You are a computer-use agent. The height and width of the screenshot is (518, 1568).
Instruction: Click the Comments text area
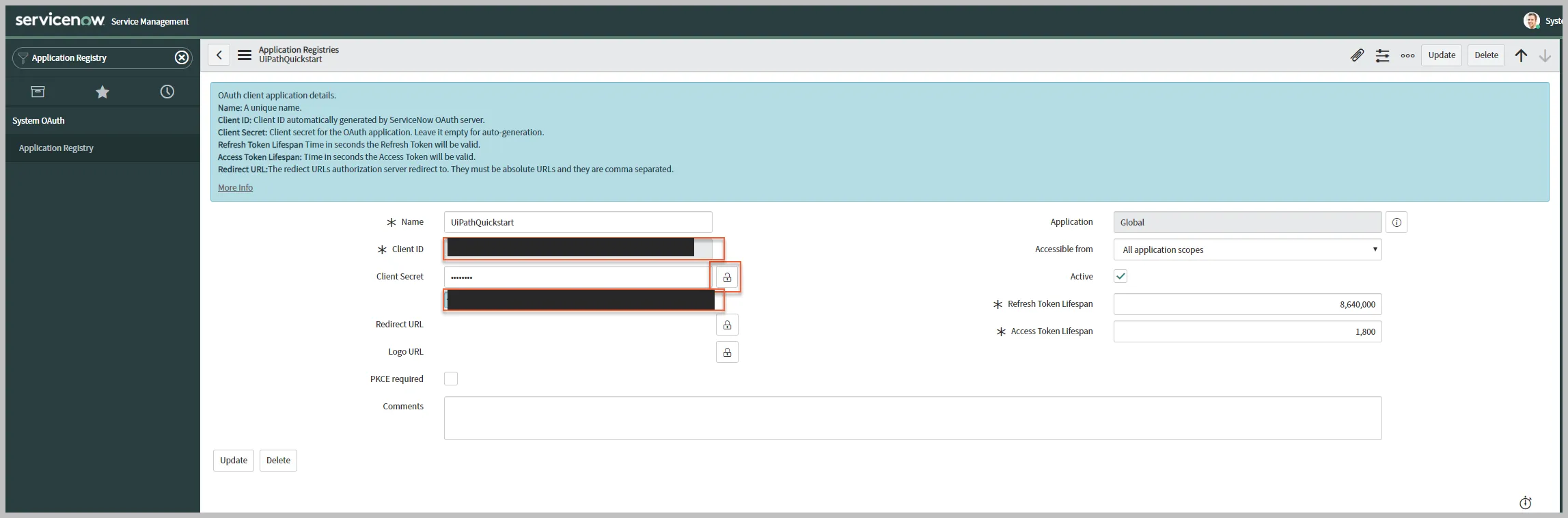tap(913, 418)
